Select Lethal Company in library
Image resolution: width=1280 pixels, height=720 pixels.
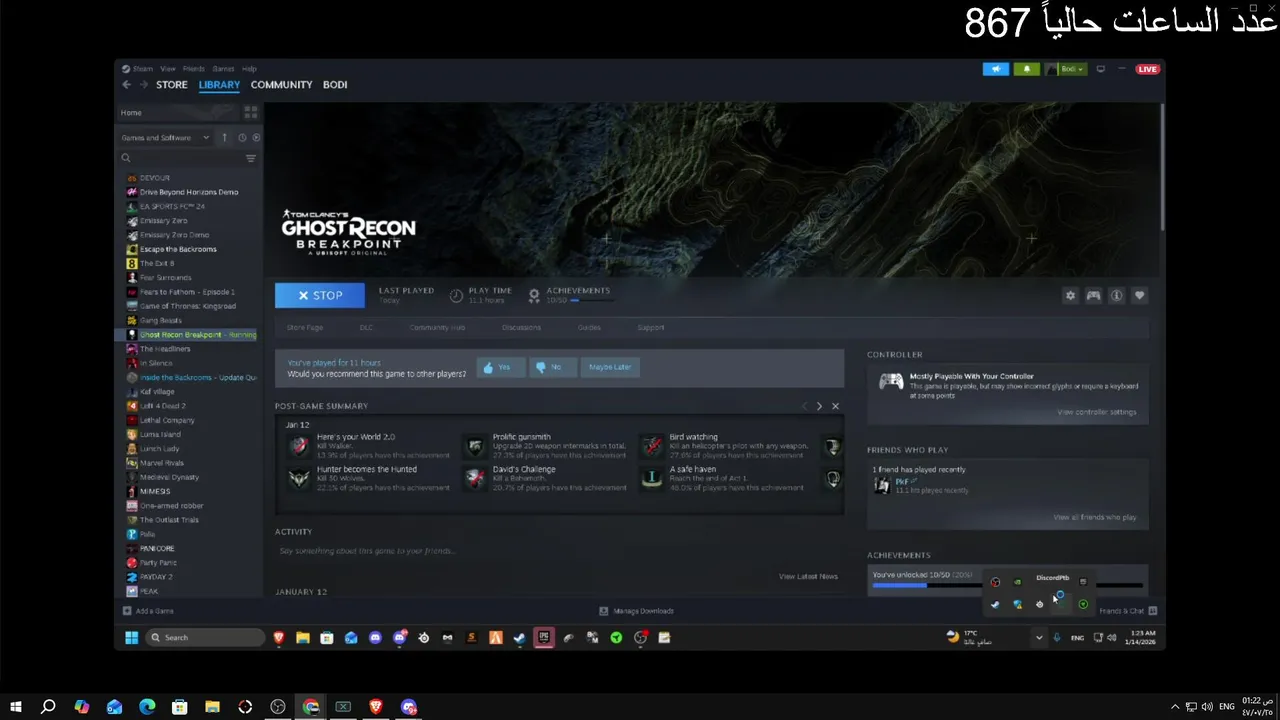click(x=167, y=420)
